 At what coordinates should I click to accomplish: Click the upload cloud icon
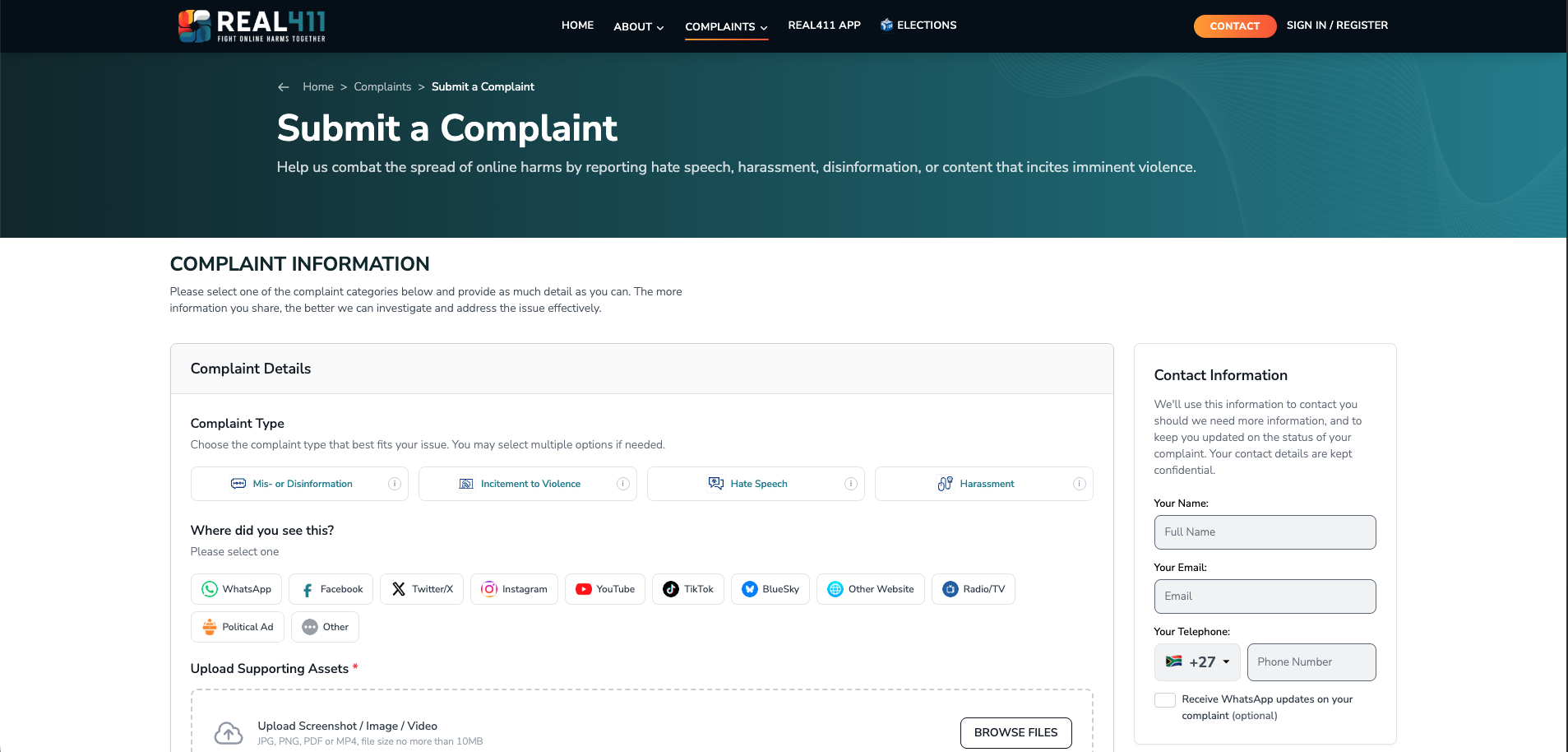pyautogui.click(x=229, y=733)
